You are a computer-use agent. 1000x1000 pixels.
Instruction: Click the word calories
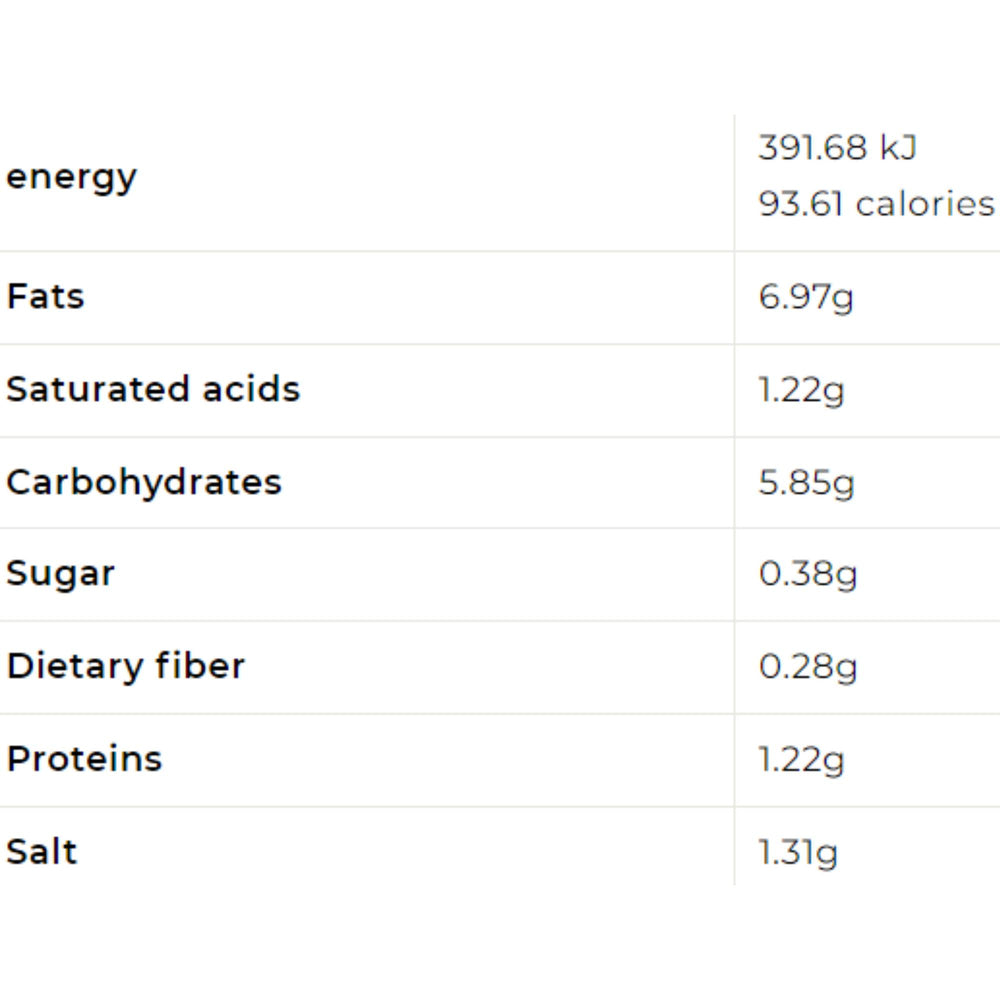[x=925, y=204]
